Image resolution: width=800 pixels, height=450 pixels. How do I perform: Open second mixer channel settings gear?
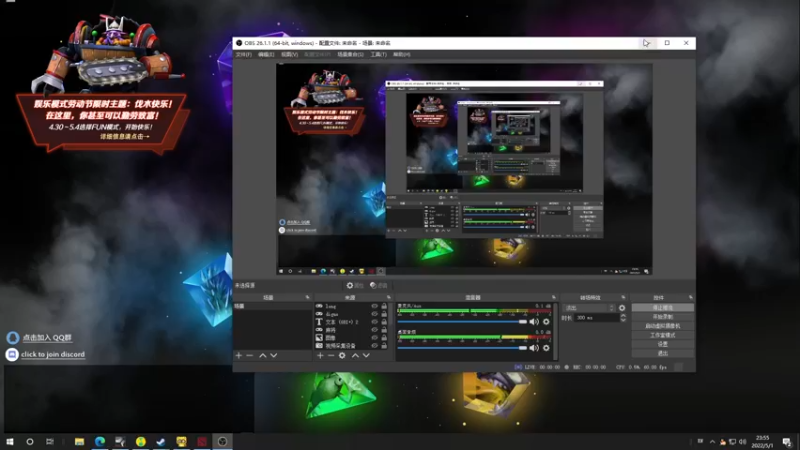[x=546, y=348]
